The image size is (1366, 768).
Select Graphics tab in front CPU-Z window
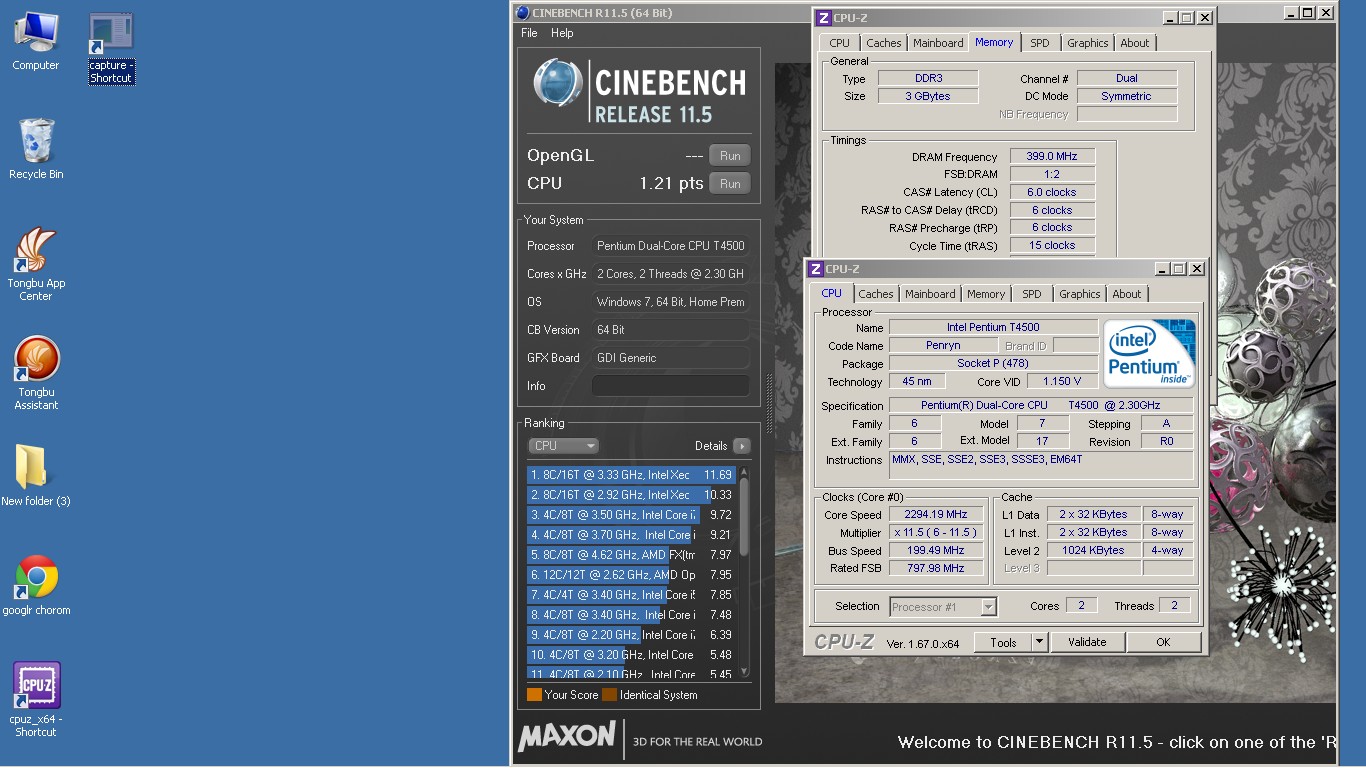[1079, 294]
